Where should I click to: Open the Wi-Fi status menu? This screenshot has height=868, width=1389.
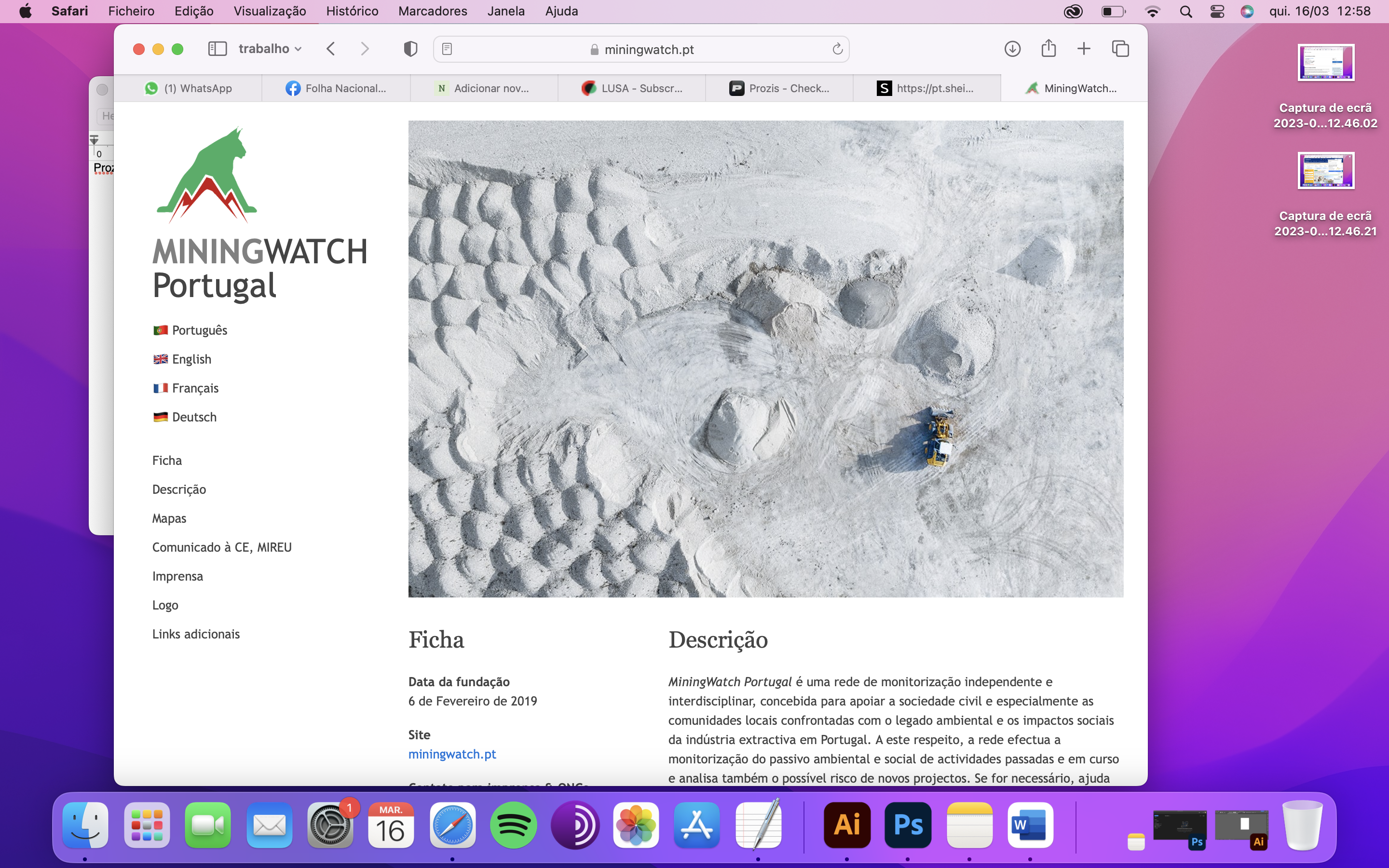click(1153, 12)
